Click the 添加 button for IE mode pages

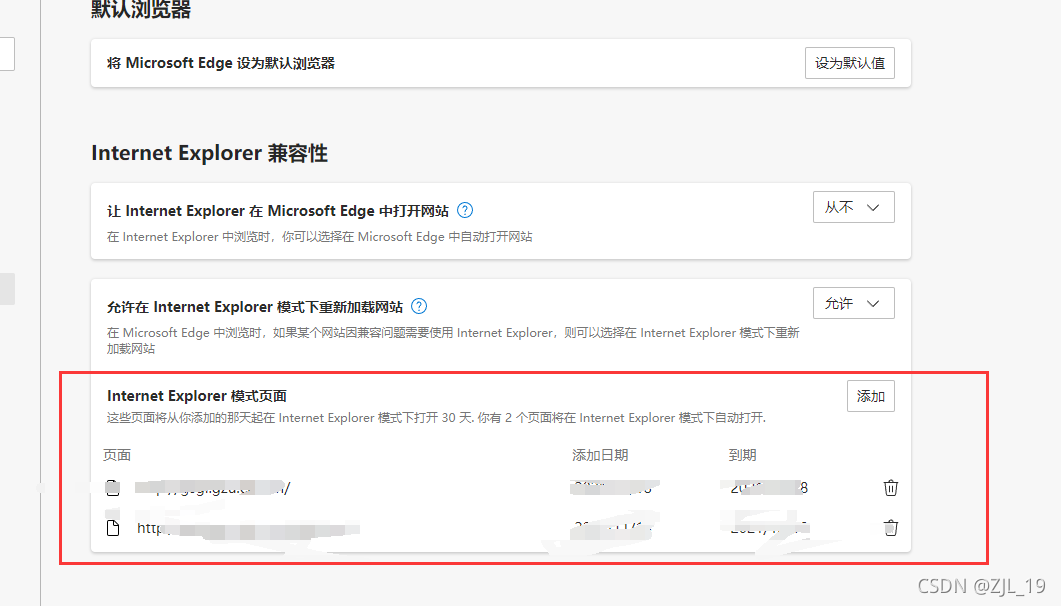point(870,396)
